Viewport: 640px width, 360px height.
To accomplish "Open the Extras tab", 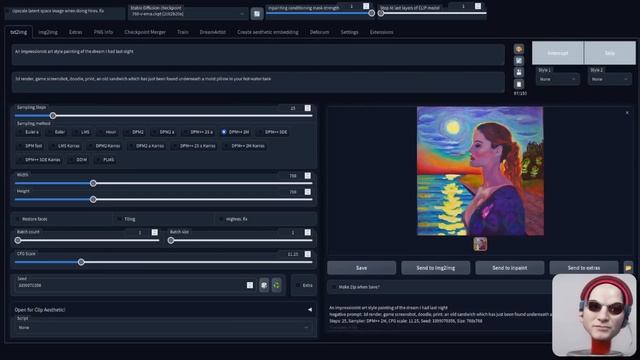I will pos(76,32).
